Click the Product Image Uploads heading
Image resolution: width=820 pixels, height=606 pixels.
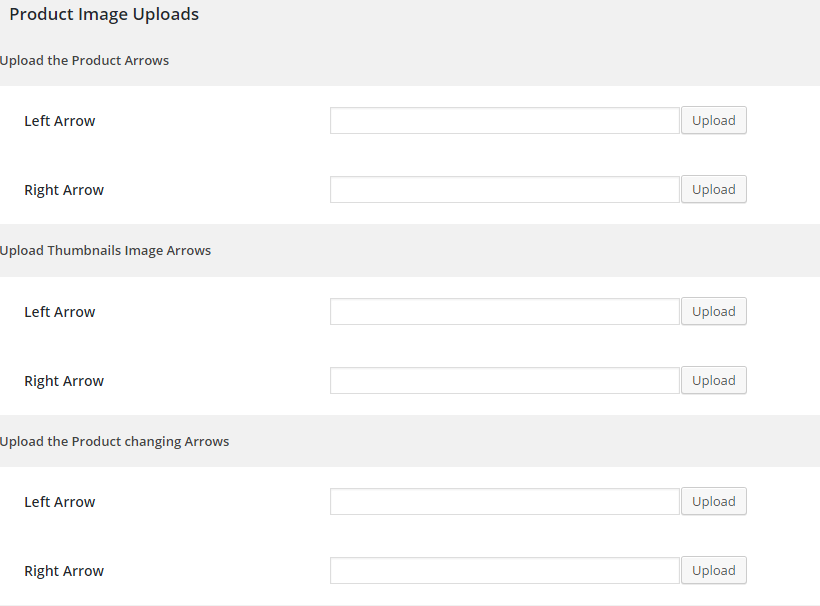pos(104,15)
